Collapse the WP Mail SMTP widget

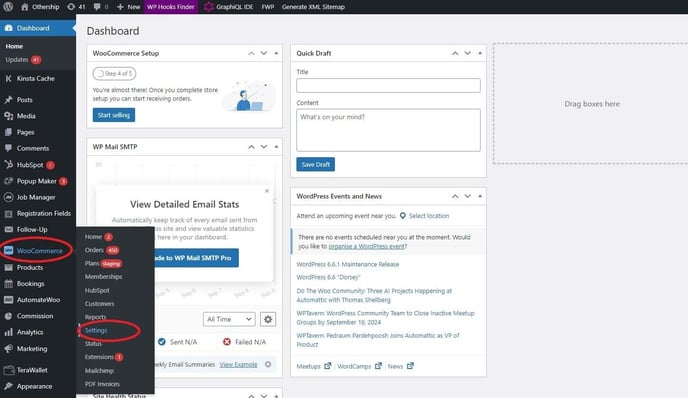[276, 147]
